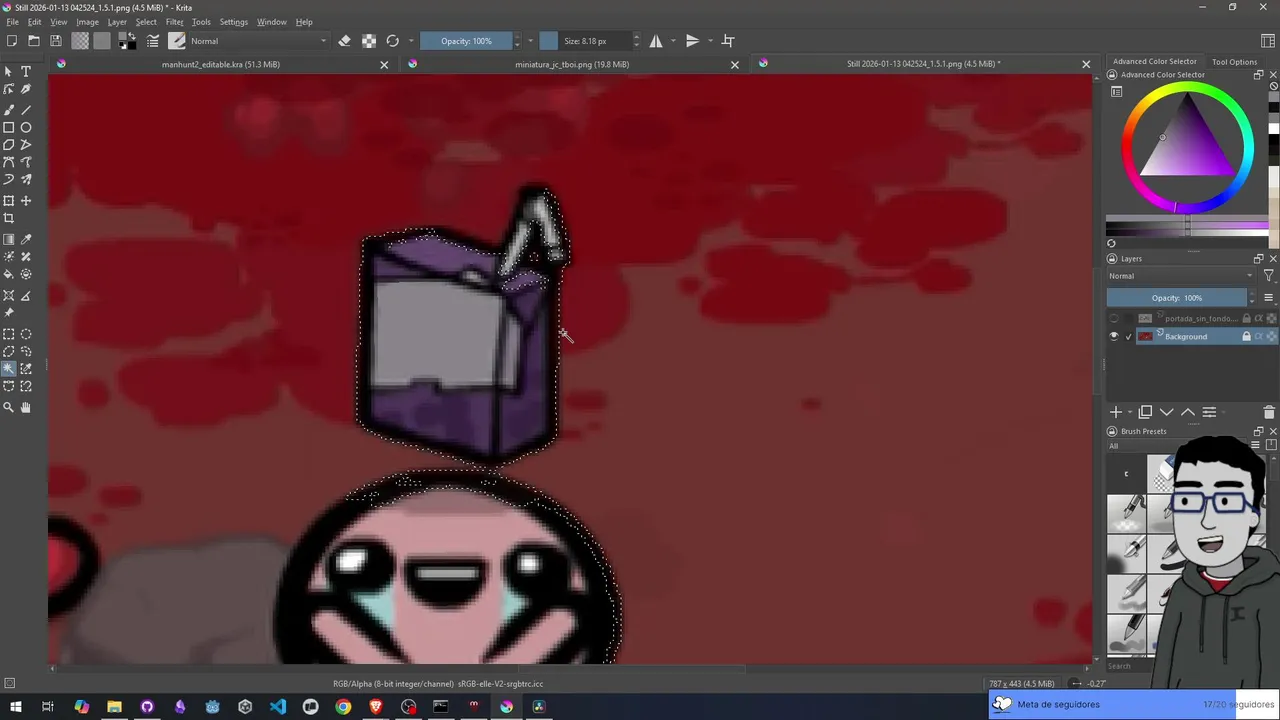Select the Rectangular Selection tool
Viewport: 1280px width, 720px height.
pos(9,334)
